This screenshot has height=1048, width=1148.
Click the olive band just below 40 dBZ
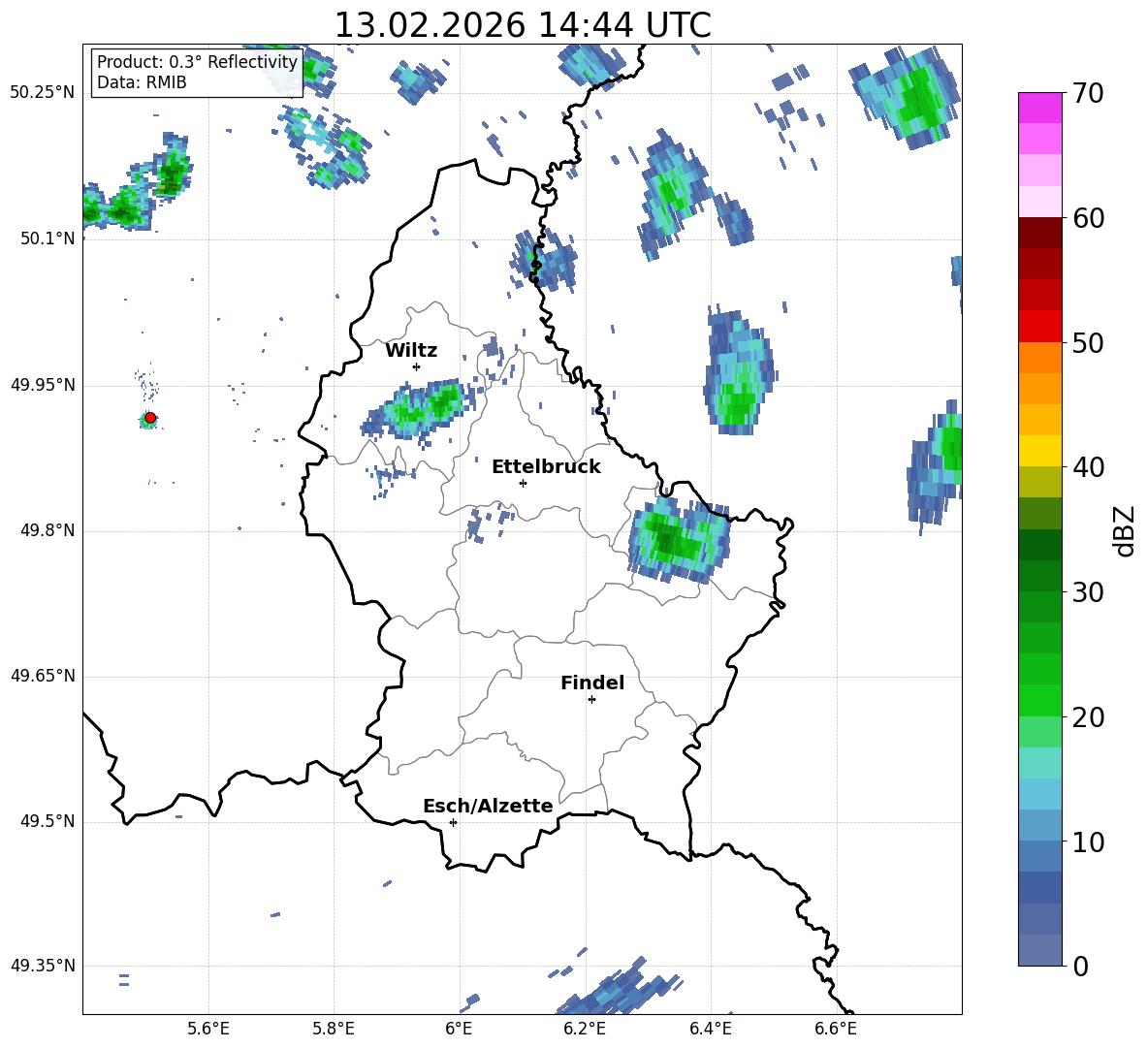point(1040,483)
